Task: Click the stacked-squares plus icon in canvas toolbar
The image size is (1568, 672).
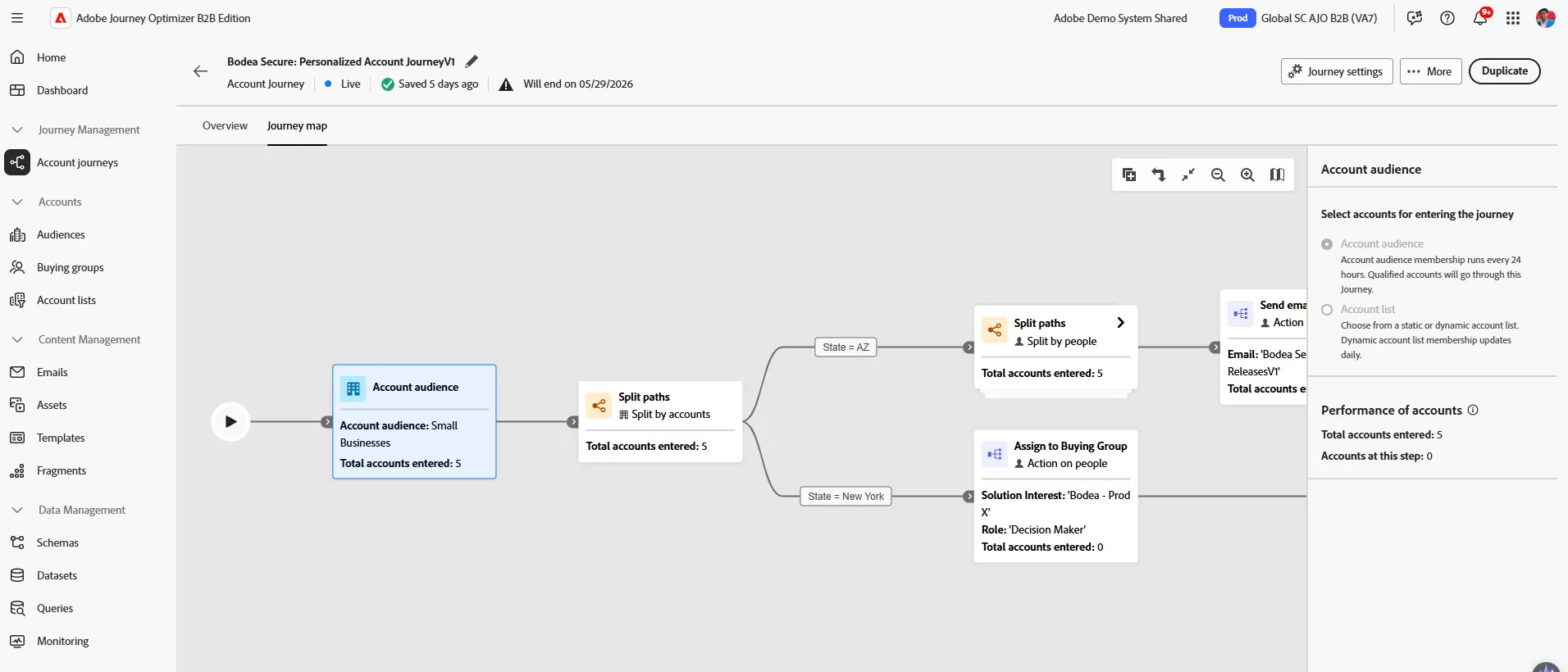Action: tap(1129, 175)
